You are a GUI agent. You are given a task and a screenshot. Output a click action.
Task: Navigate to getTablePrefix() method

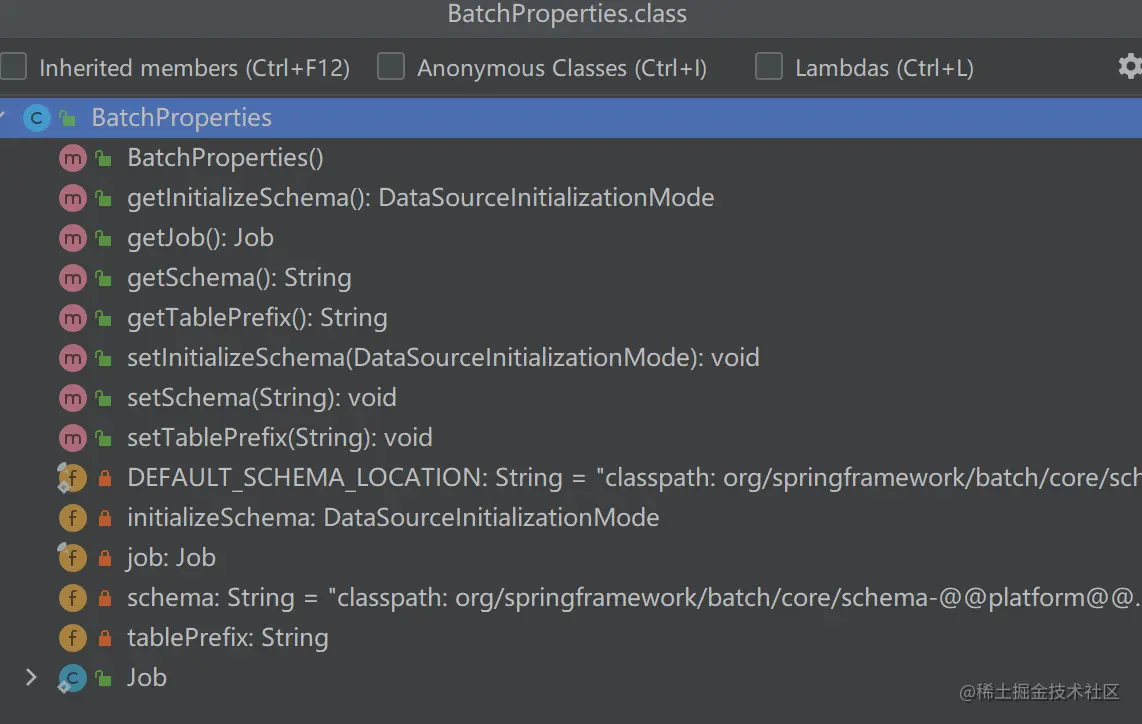pyautogui.click(x=257, y=318)
